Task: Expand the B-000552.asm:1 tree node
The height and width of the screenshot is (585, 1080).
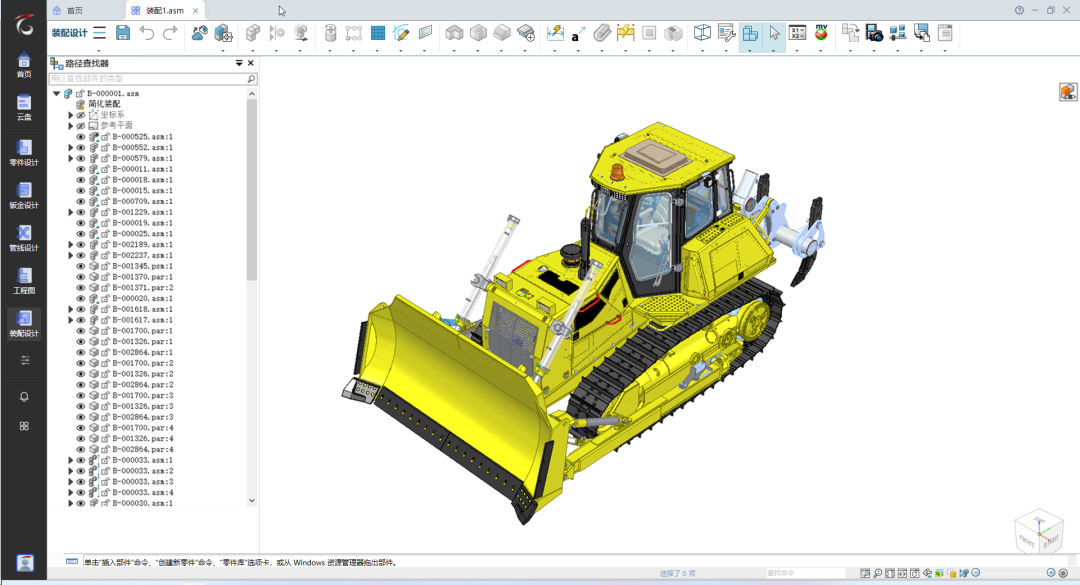Action: (70, 147)
